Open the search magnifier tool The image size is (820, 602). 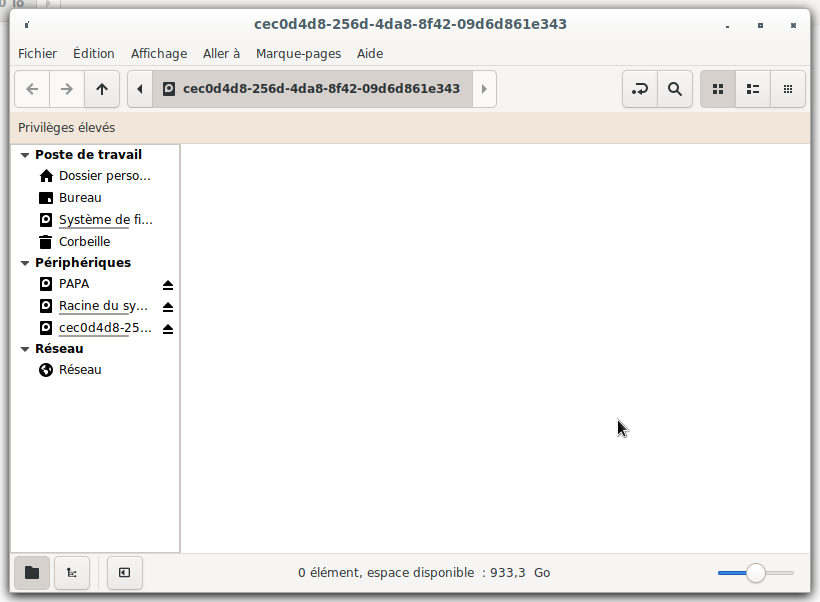pyautogui.click(x=675, y=89)
